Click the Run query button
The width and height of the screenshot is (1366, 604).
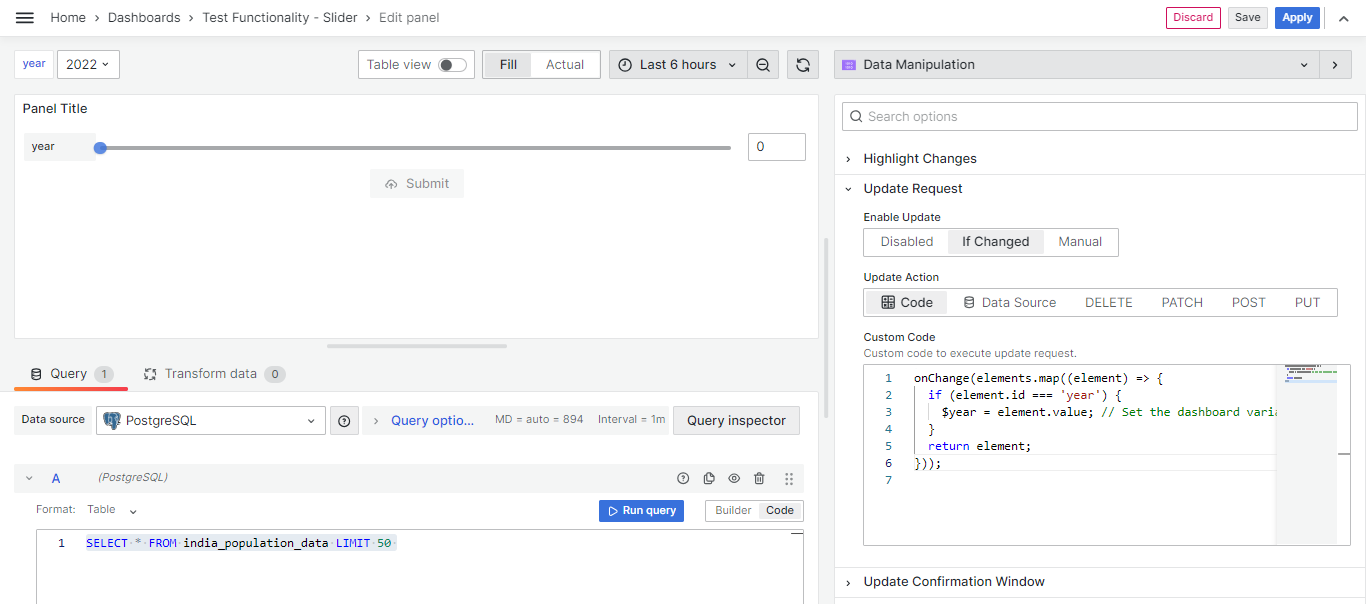coord(641,511)
